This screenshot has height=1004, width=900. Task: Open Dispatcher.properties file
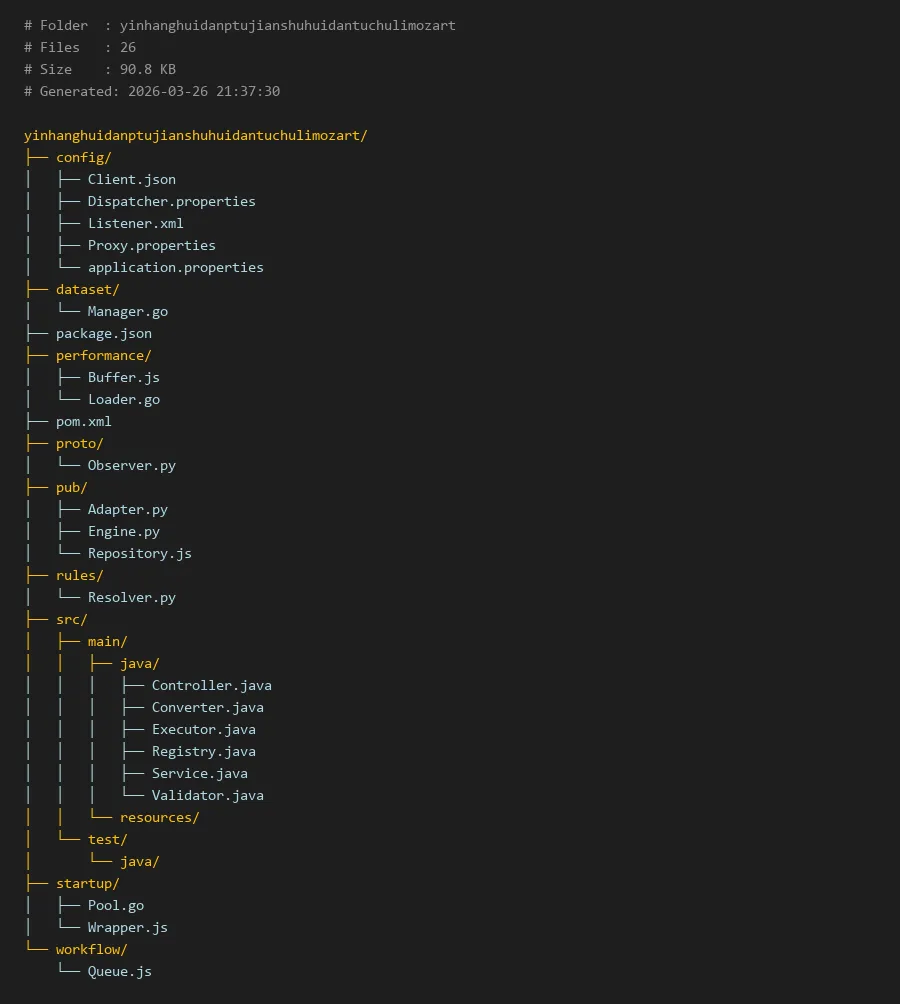click(x=171, y=201)
